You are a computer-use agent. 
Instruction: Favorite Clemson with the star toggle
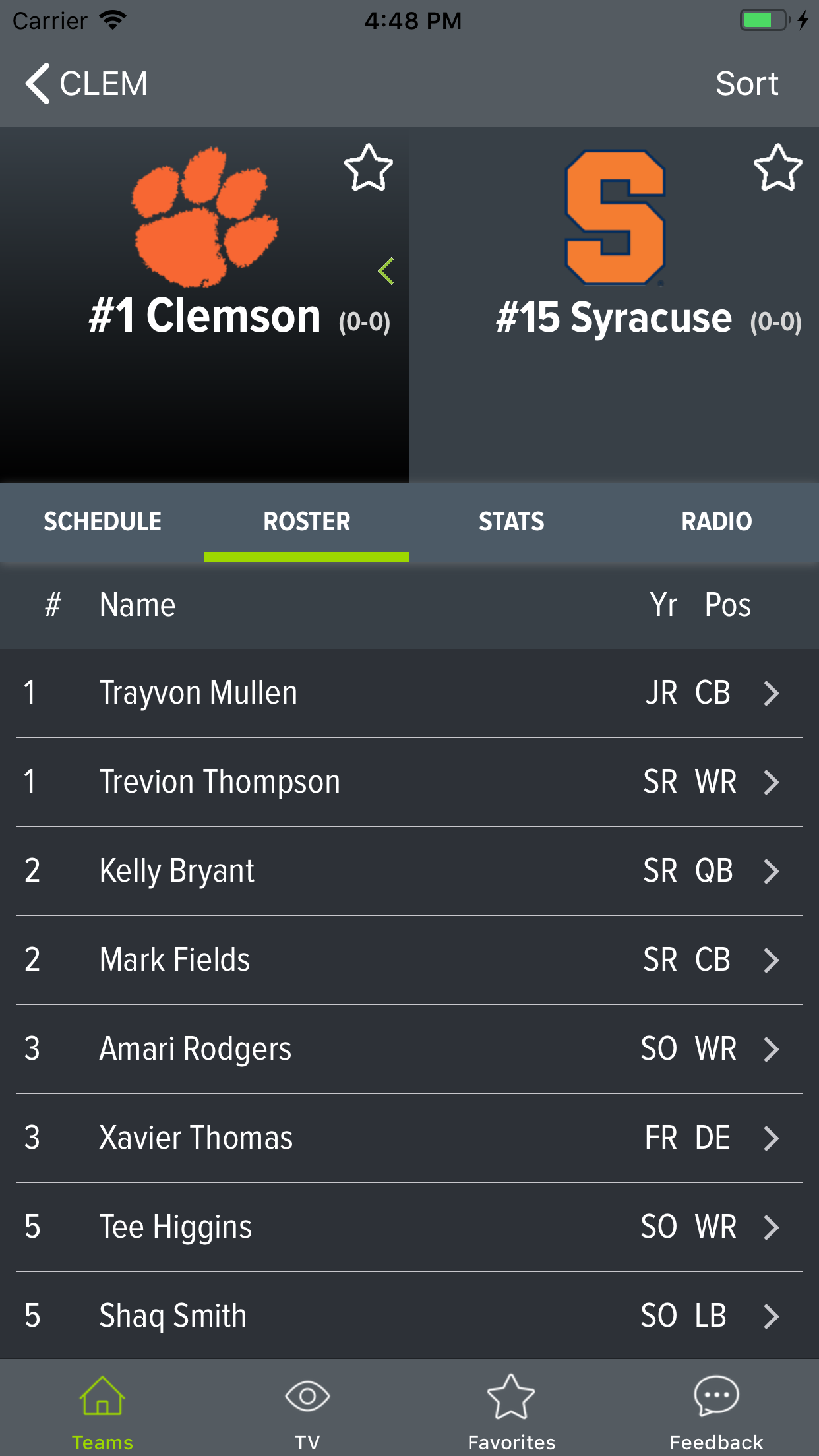click(x=369, y=168)
